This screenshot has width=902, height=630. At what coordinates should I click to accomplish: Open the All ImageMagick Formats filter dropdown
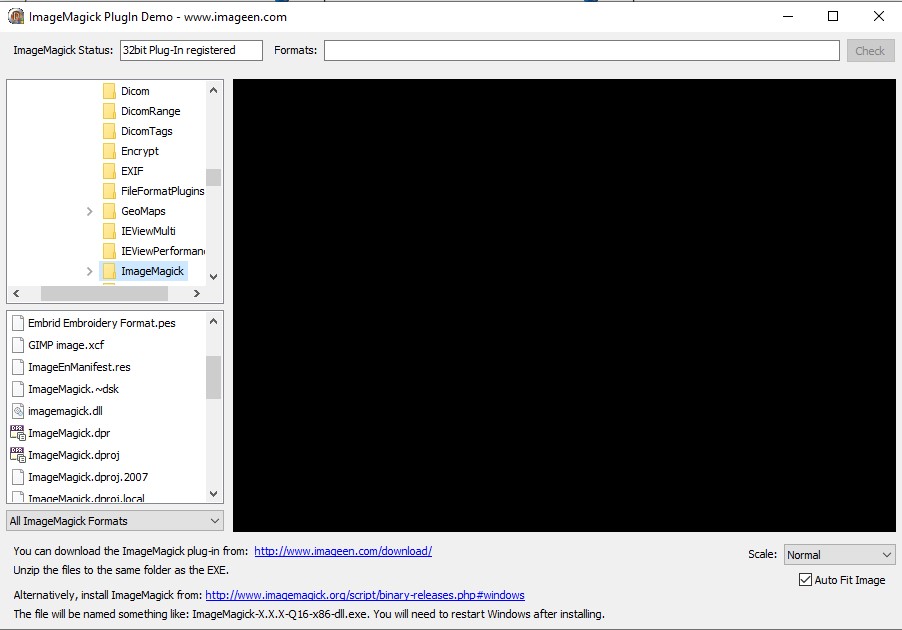(x=115, y=521)
